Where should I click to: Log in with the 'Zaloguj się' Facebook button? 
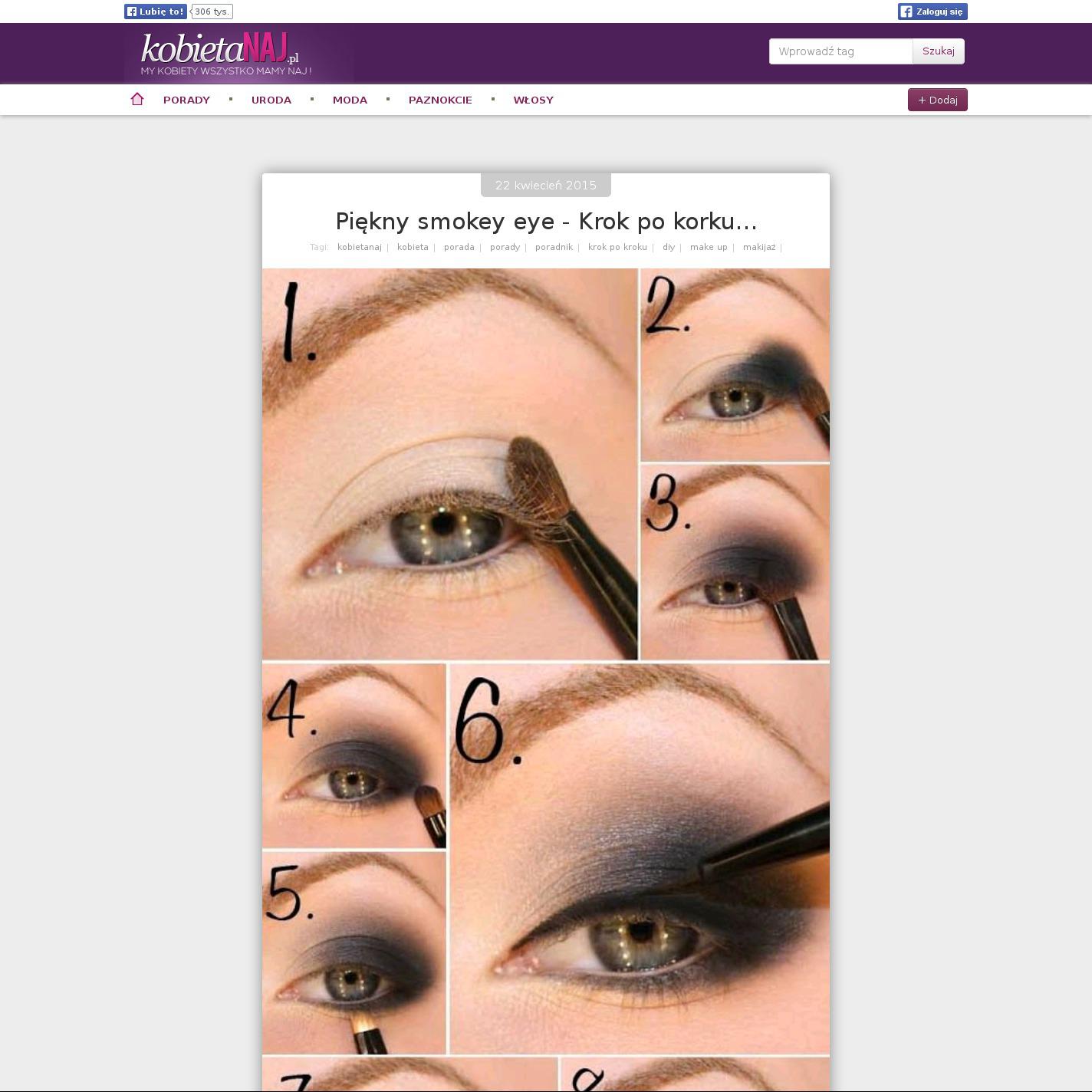point(932,12)
